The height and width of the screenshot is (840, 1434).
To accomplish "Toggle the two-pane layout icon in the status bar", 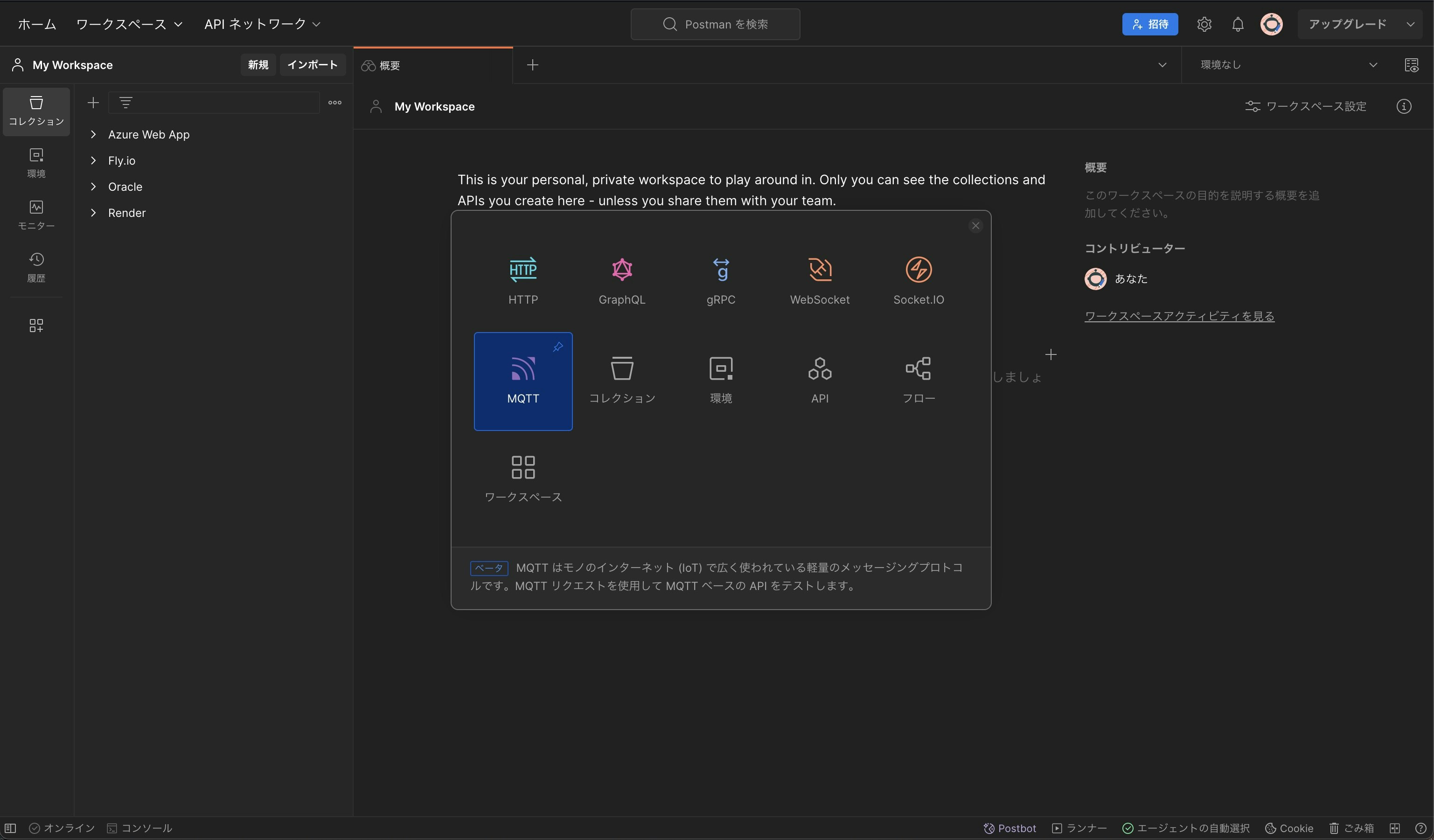I will pos(1394,828).
